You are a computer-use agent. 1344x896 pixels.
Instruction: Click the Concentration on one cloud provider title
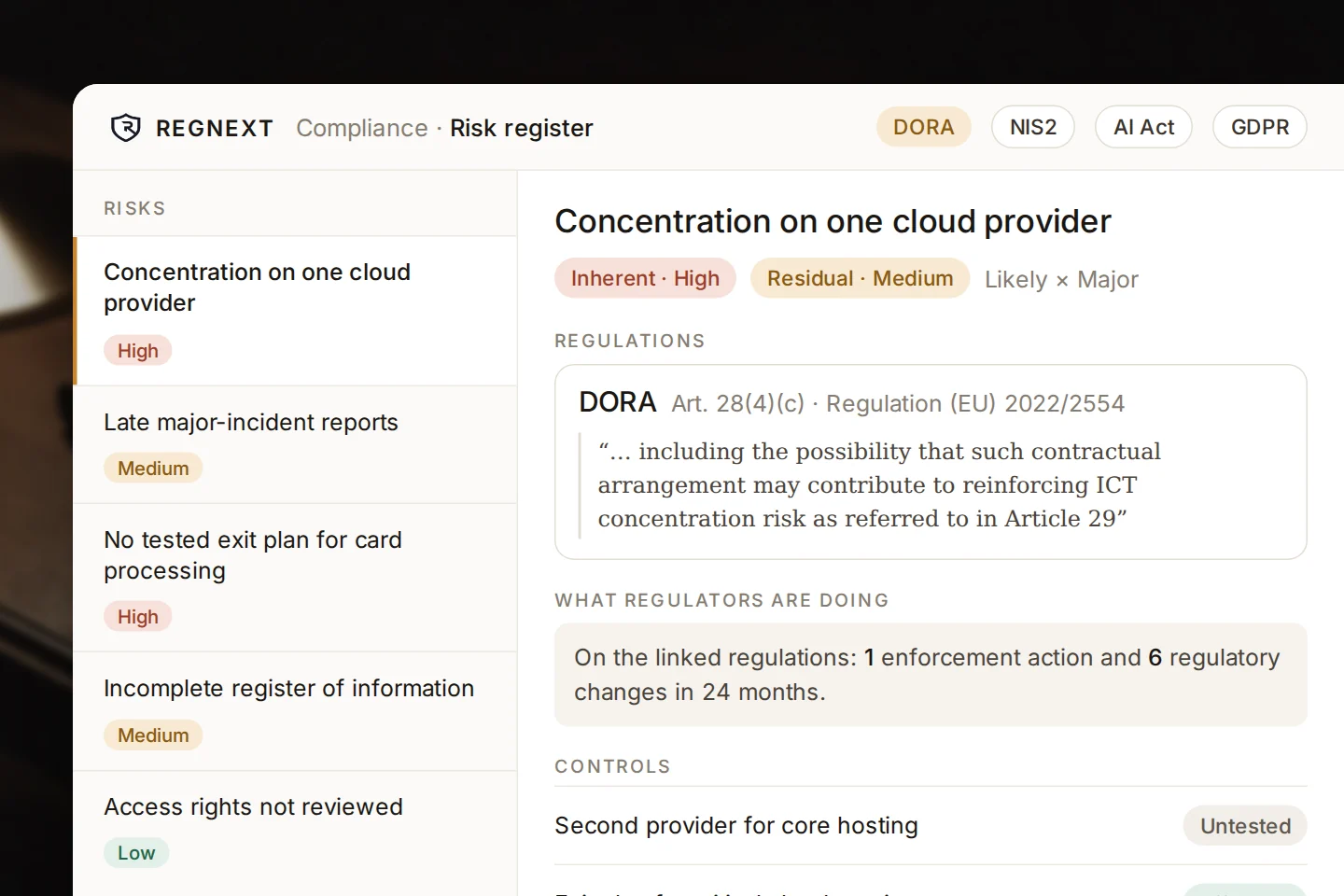833,221
